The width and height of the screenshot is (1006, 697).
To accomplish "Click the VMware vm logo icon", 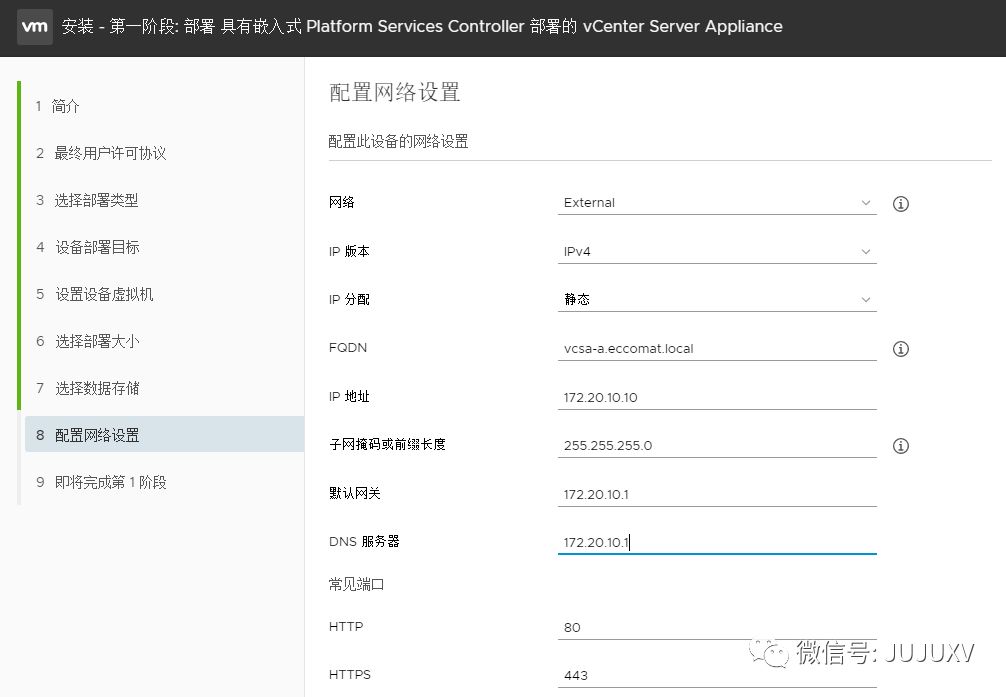I will click(x=35, y=26).
